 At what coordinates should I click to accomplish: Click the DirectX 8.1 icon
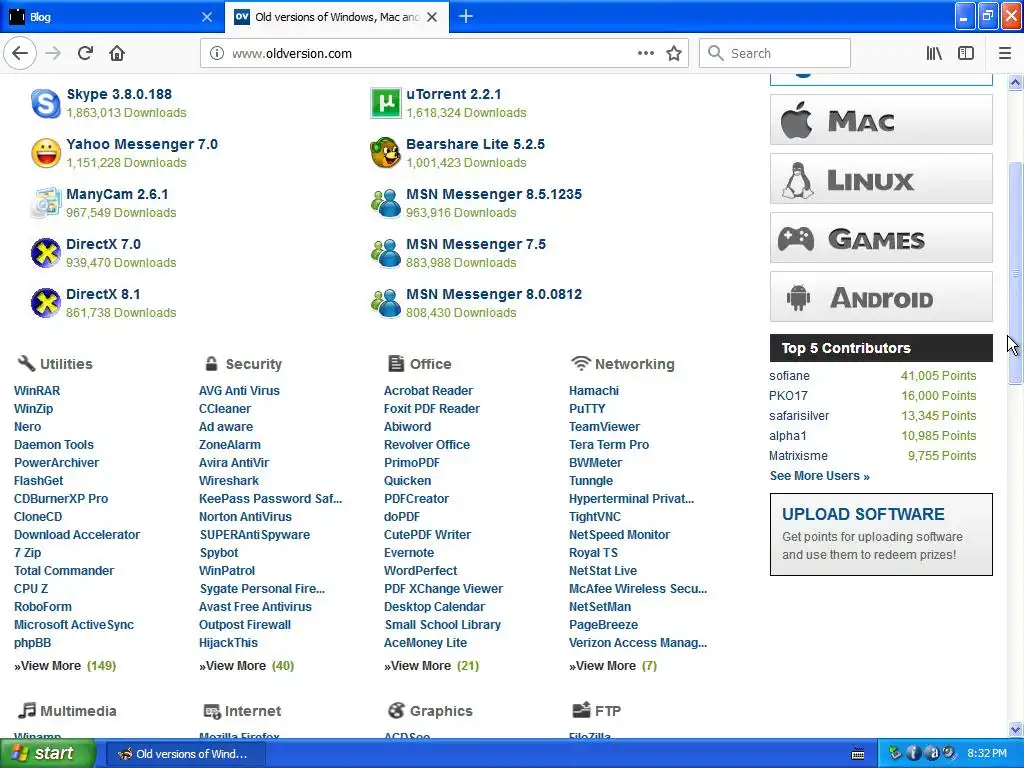(46, 303)
